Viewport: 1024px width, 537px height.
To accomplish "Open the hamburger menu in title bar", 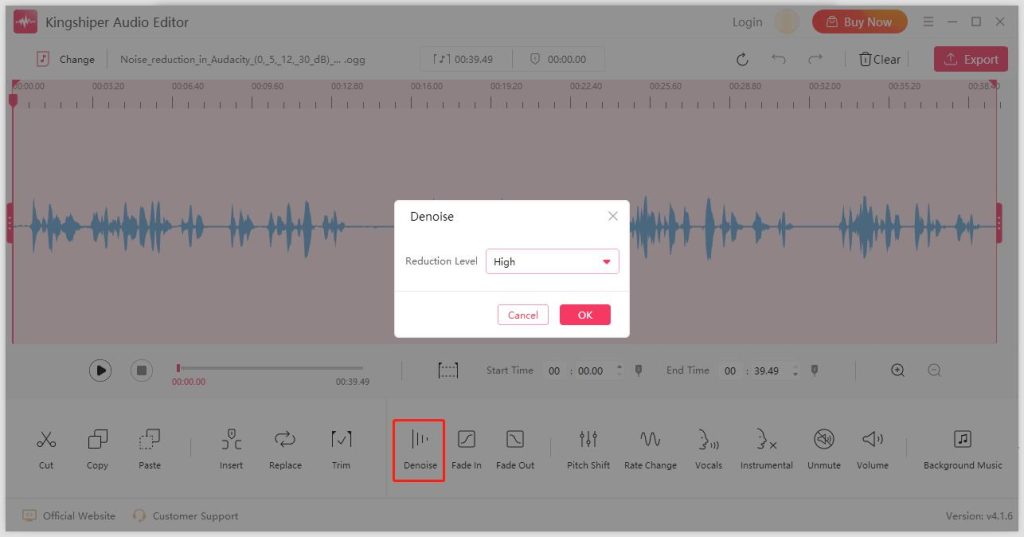I will (x=929, y=22).
